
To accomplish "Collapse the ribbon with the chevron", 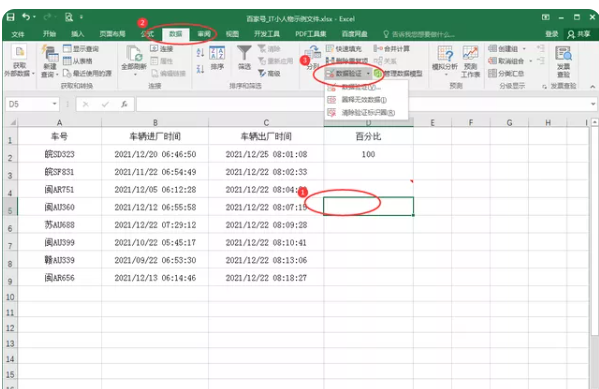I will [x=593, y=87].
